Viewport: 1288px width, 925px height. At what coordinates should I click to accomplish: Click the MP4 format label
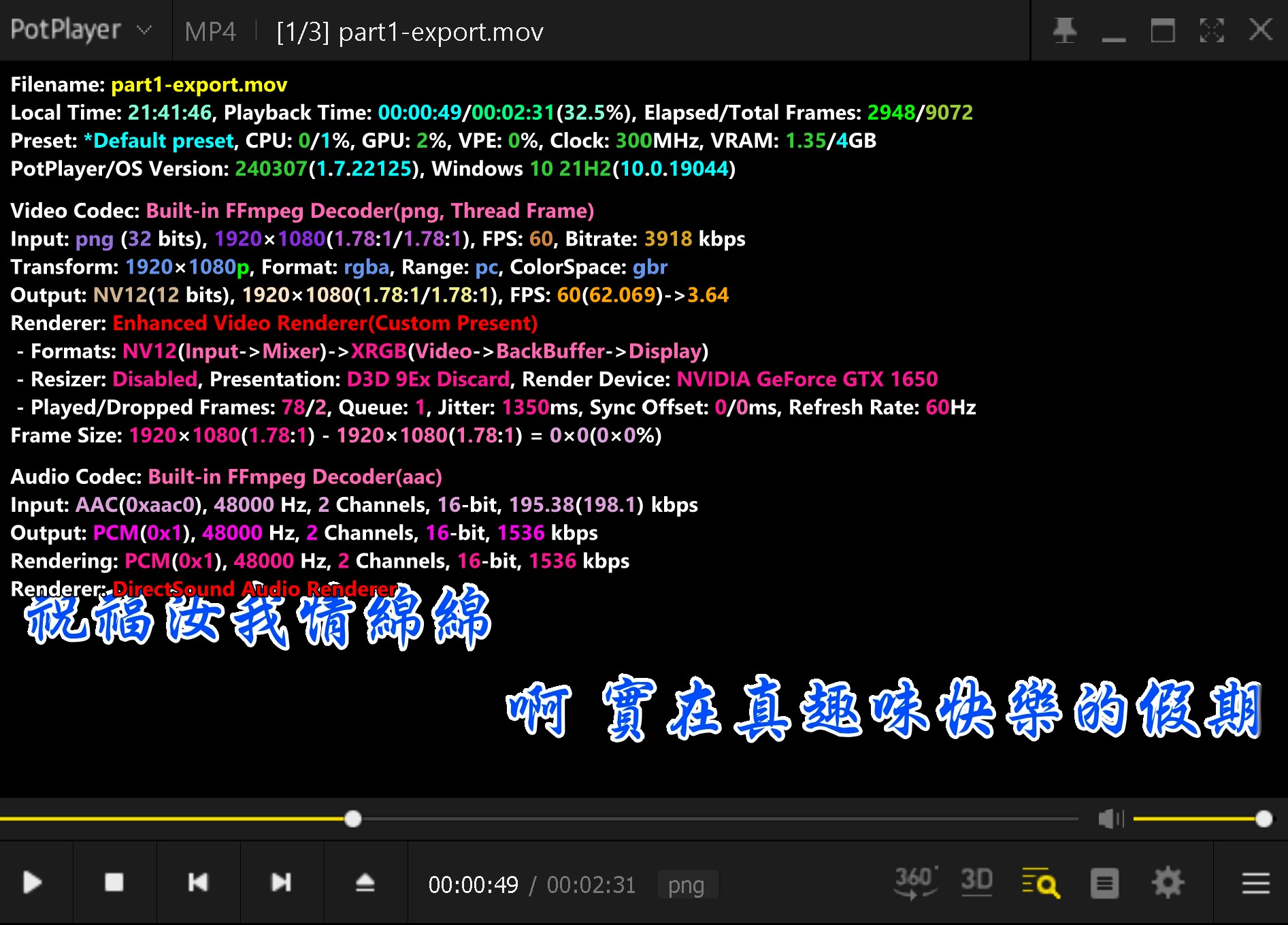coord(210,32)
